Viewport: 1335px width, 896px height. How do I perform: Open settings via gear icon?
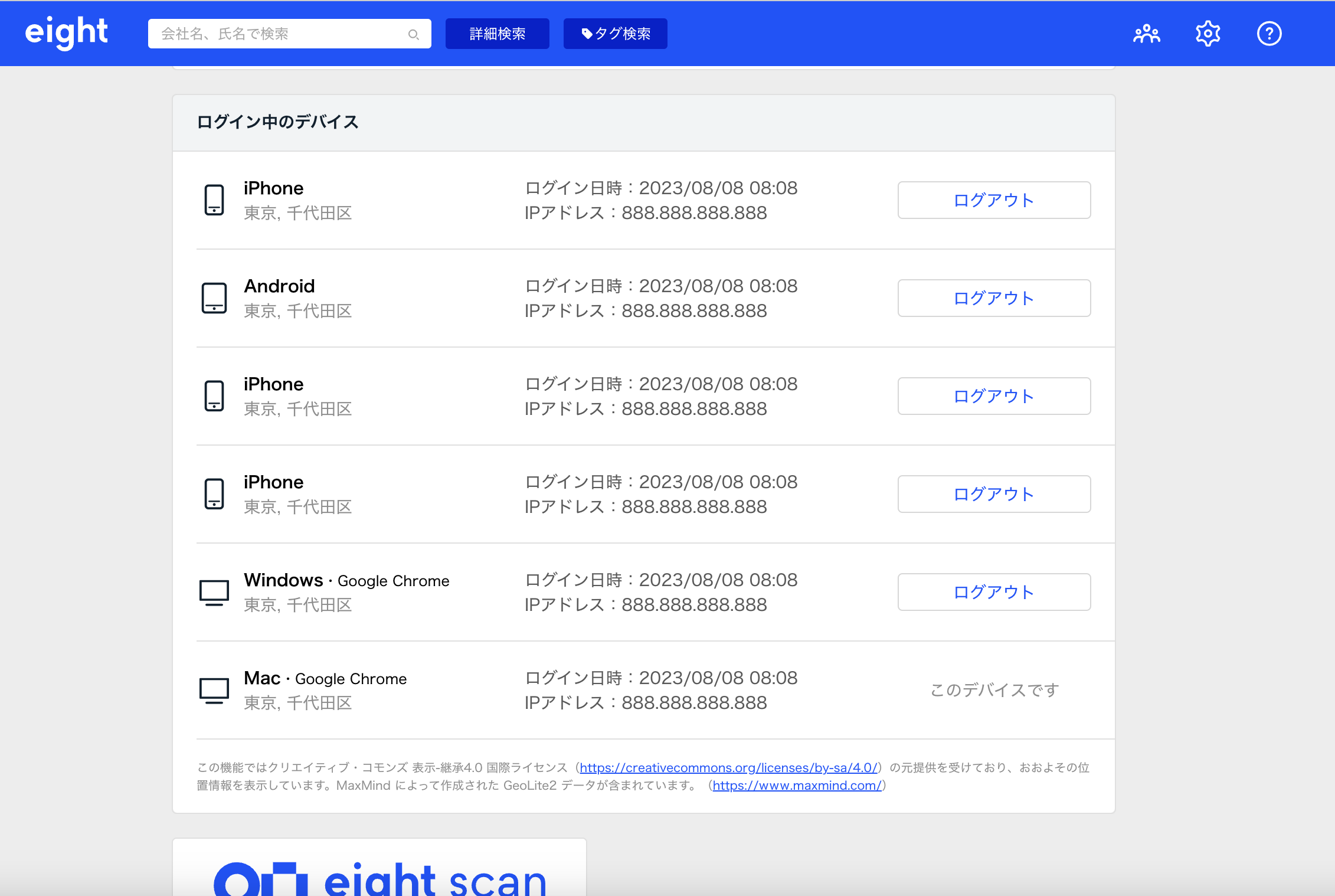[1208, 34]
